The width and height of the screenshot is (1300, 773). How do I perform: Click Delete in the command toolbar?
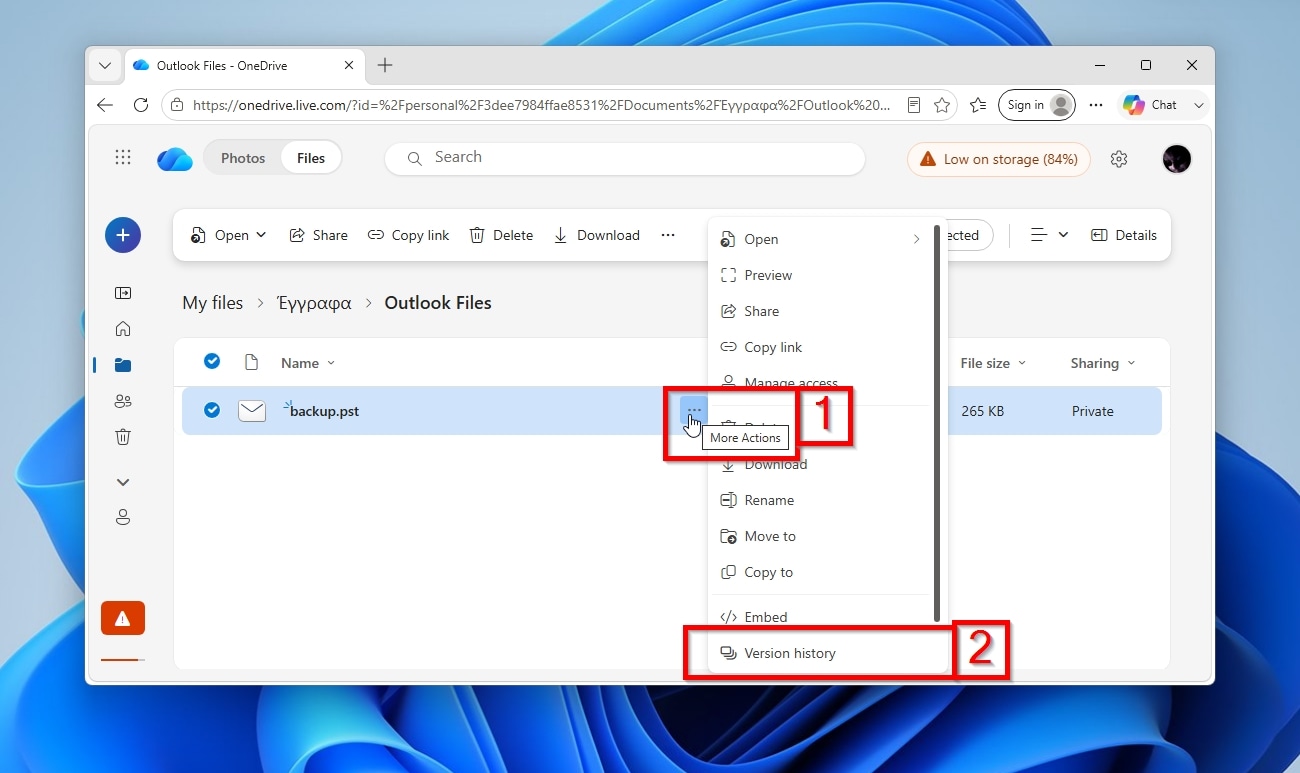pyautogui.click(x=501, y=235)
